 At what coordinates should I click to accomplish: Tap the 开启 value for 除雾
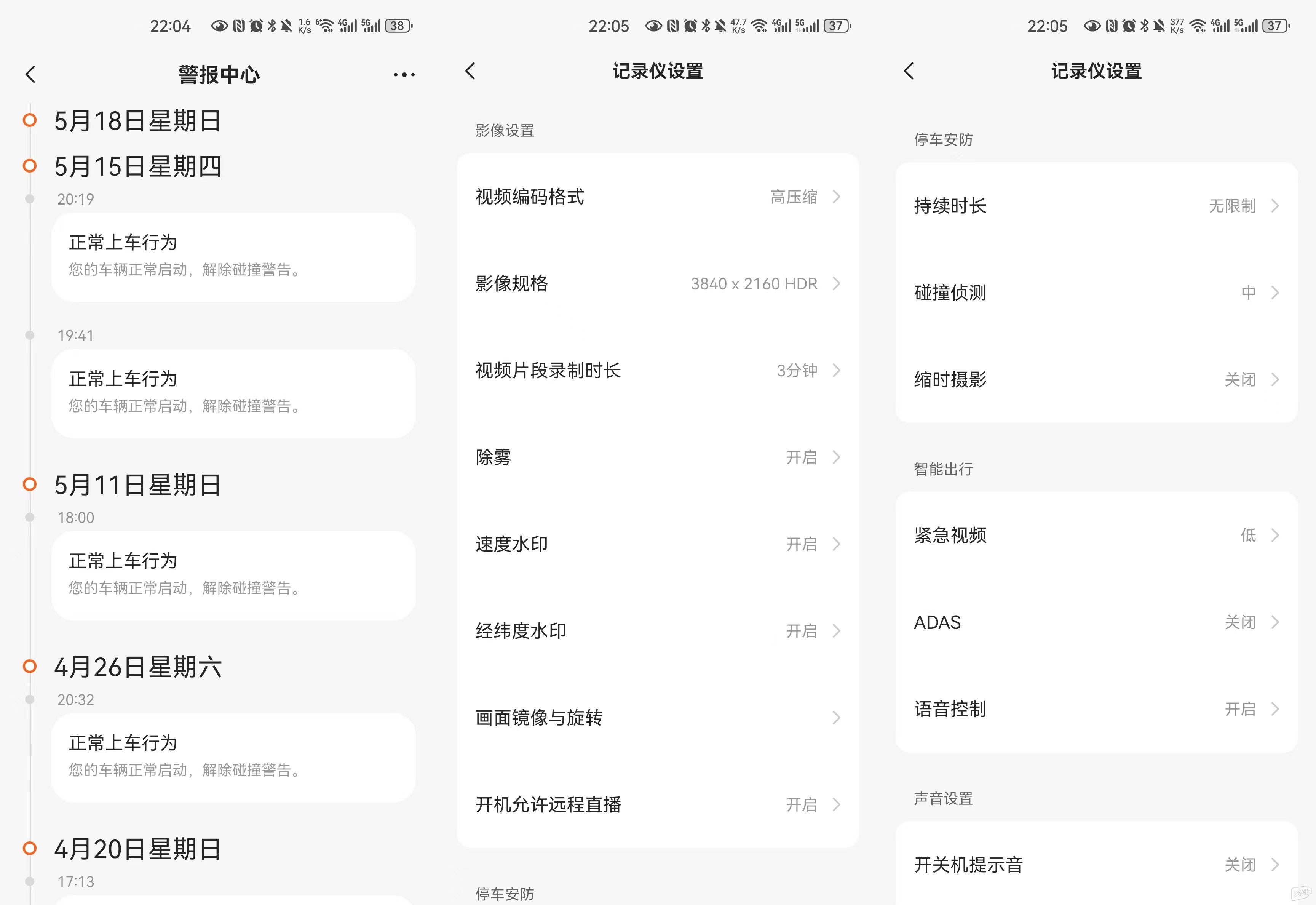(802, 457)
